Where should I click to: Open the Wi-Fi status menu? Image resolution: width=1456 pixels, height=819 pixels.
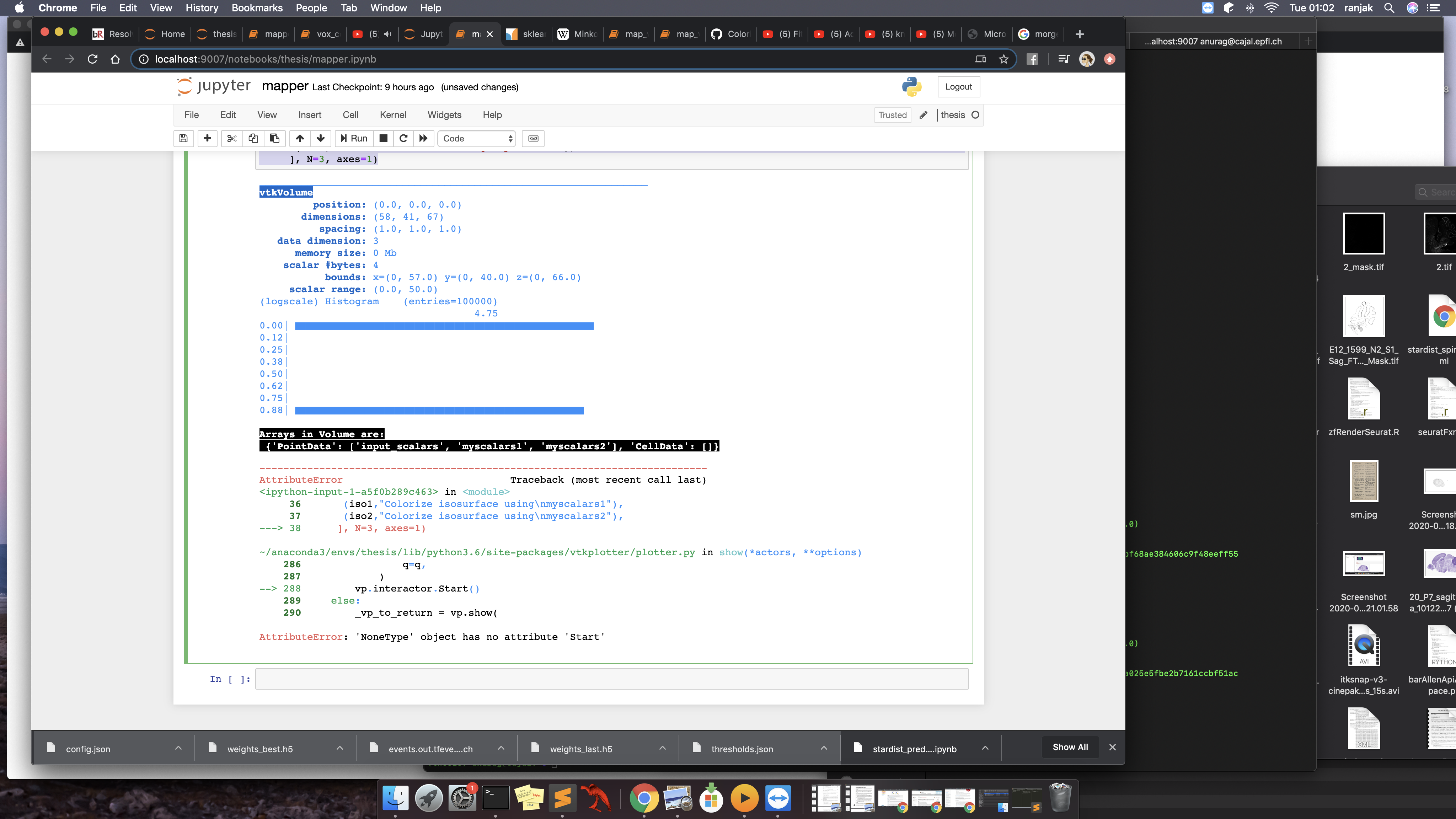pos(1272,8)
